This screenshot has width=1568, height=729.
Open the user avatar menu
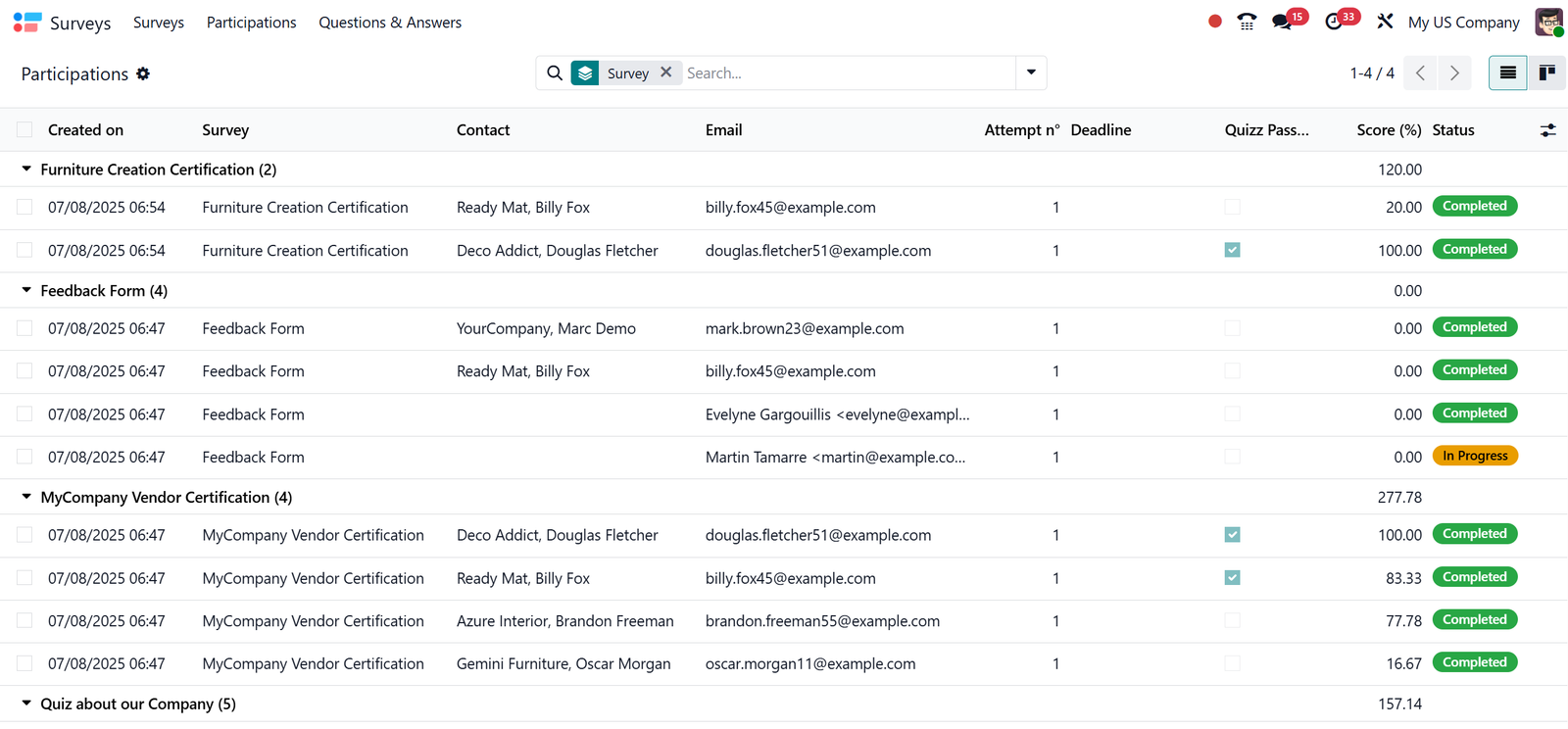click(x=1549, y=22)
